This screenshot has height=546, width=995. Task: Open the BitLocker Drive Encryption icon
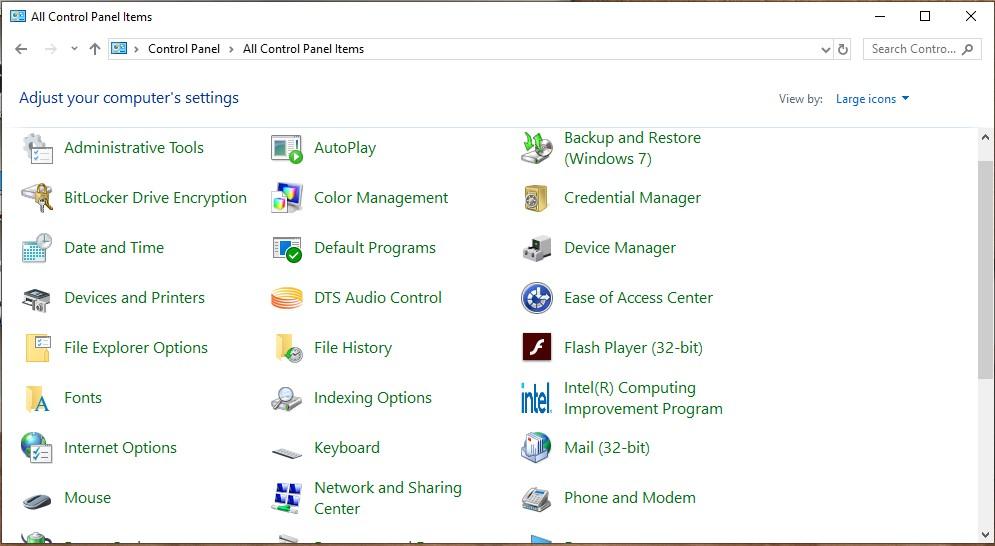37,198
